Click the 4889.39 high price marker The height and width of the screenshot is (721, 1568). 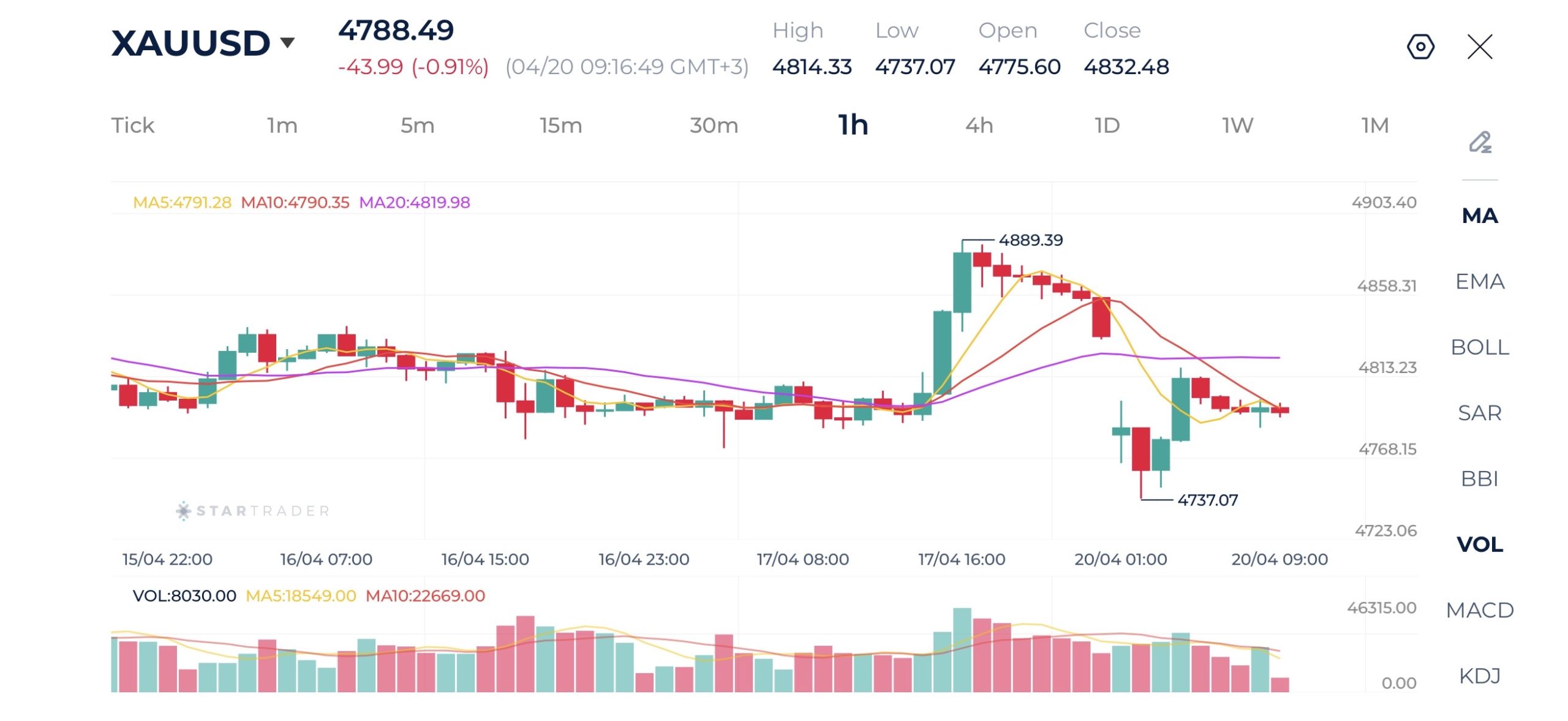click(x=1031, y=240)
